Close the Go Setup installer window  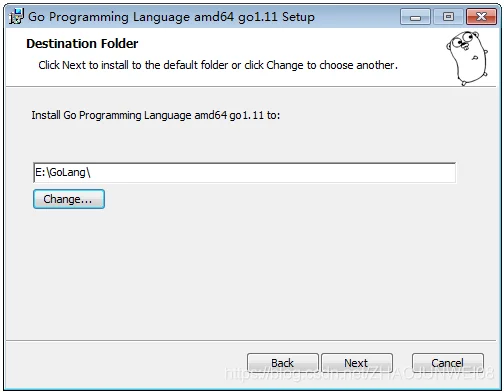481,17
